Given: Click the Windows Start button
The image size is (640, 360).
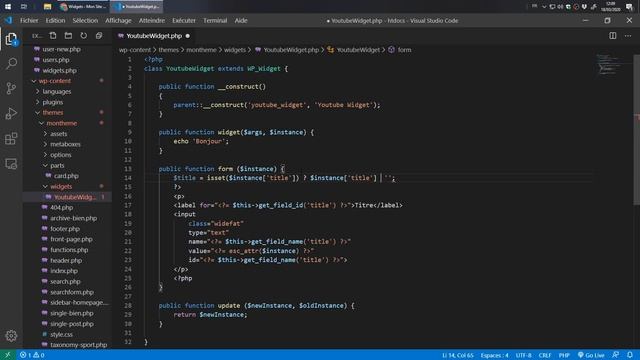Looking at the screenshot, I should [x=8, y=7].
